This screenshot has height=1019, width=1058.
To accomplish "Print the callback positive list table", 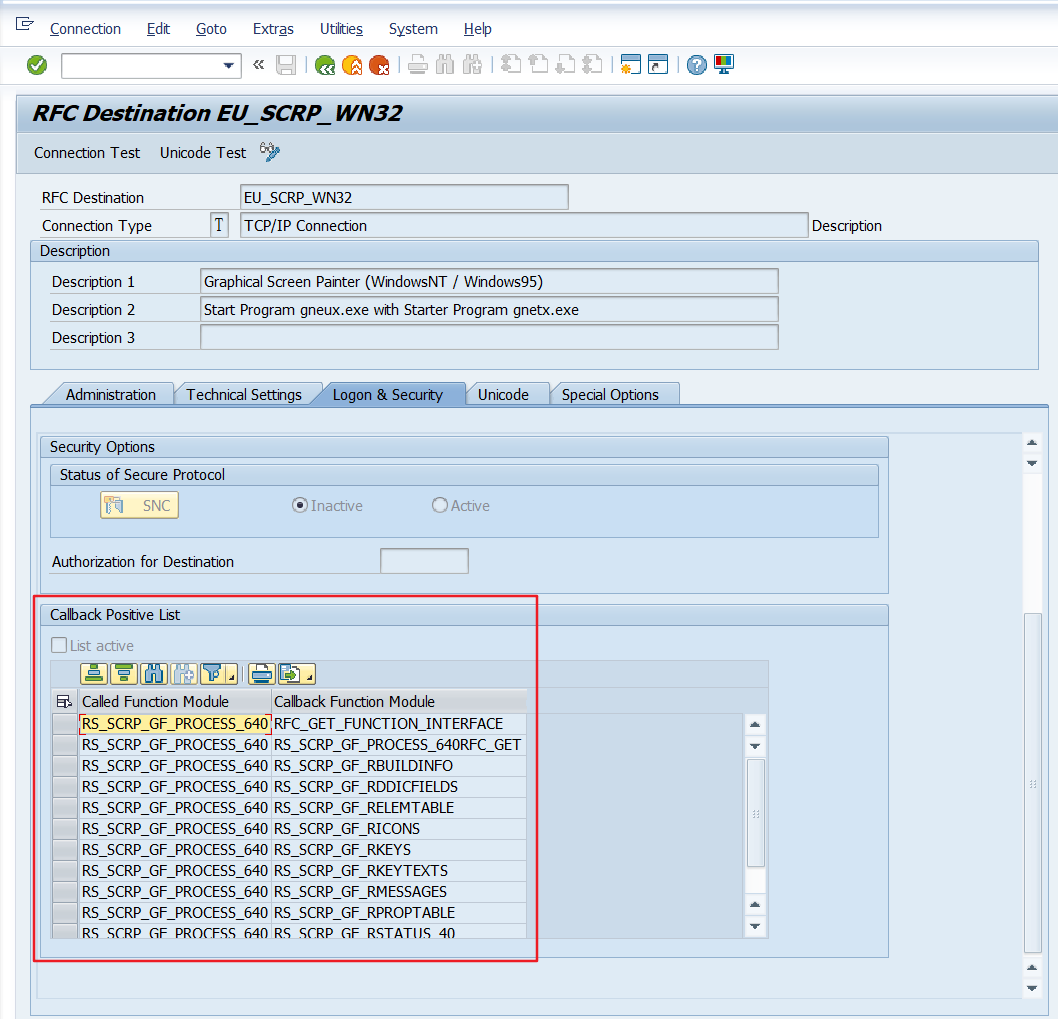I will 260,673.
